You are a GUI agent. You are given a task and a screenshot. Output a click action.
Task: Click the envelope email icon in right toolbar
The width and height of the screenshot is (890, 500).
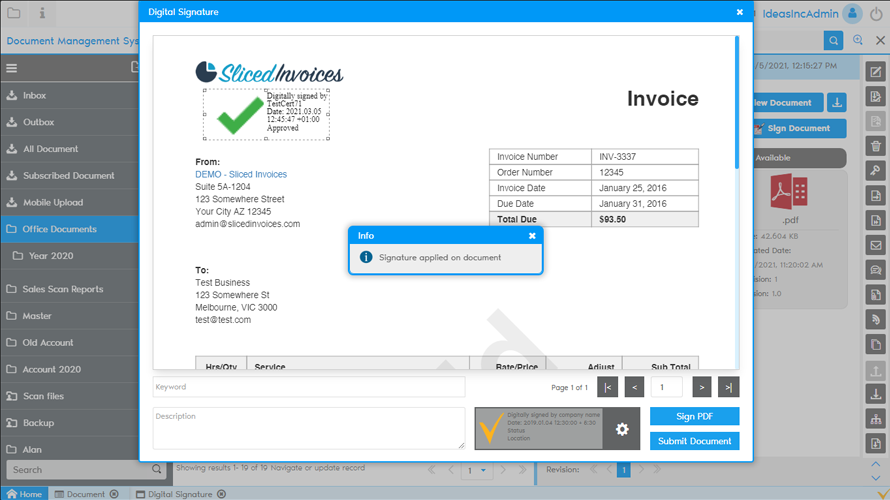[876, 245]
